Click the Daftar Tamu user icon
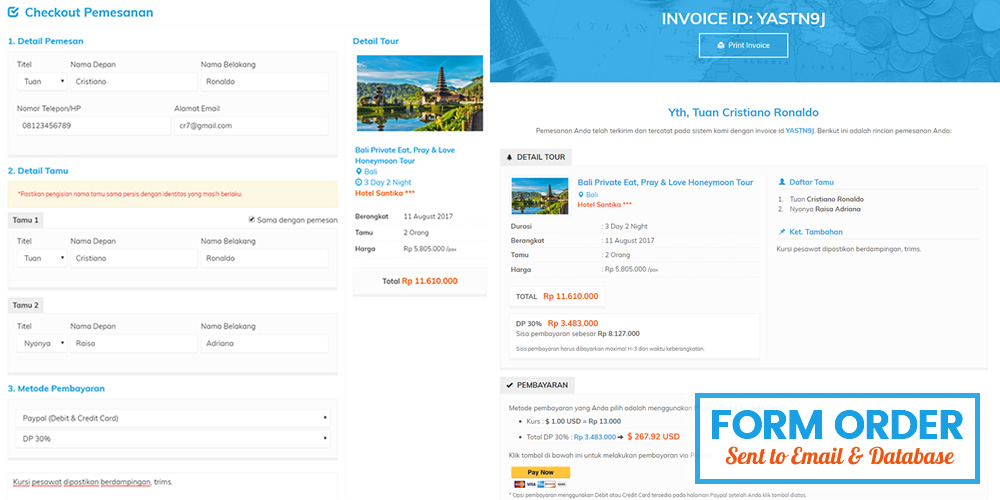The height and width of the screenshot is (500, 1000). (x=782, y=182)
